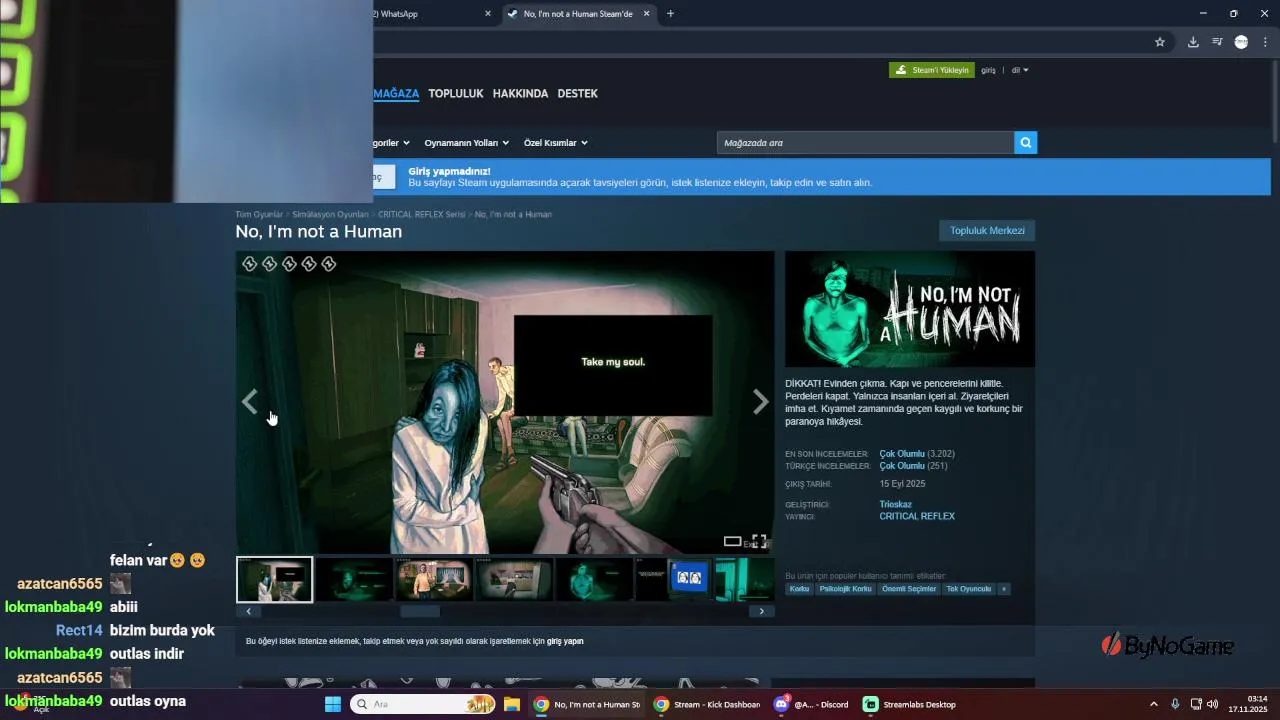The image size is (1280, 720).
Task: Open Trioskaz developer link
Action: [895, 505]
